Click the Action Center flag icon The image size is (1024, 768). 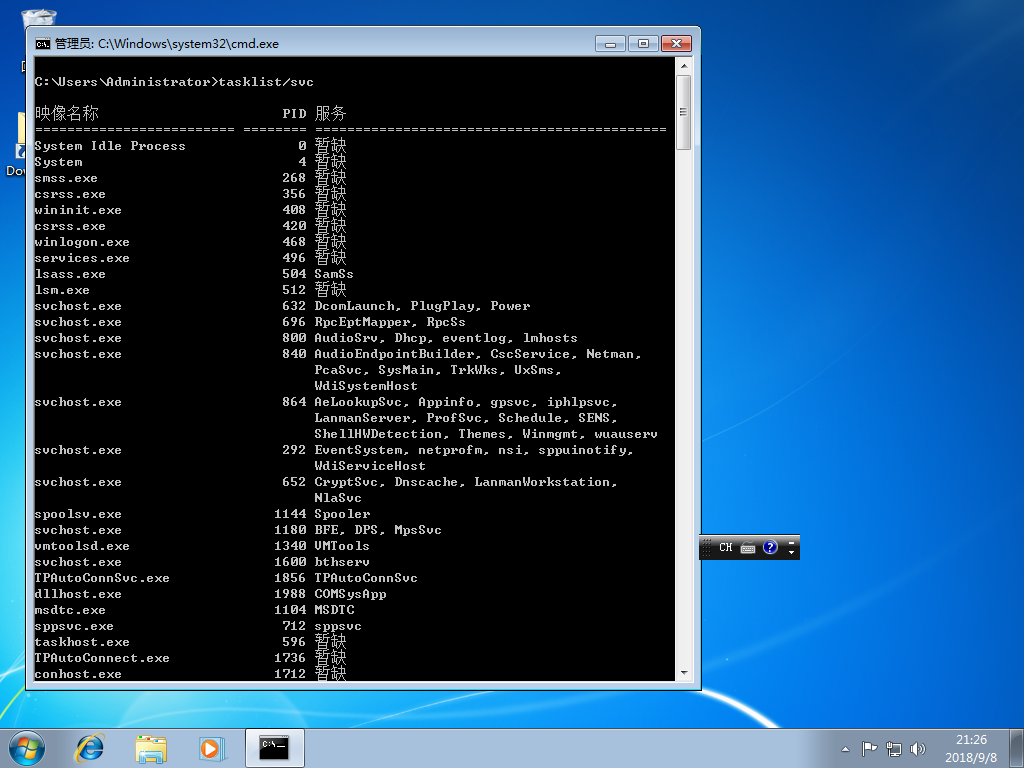[870, 748]
